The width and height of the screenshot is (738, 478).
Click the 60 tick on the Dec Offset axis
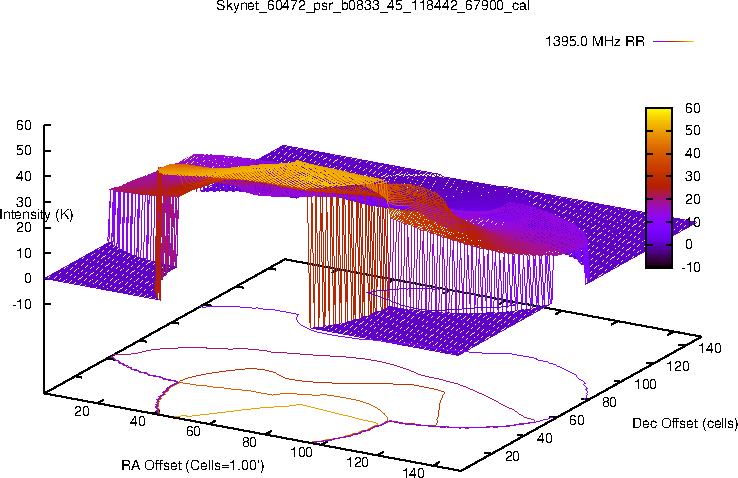click(577, 420)
